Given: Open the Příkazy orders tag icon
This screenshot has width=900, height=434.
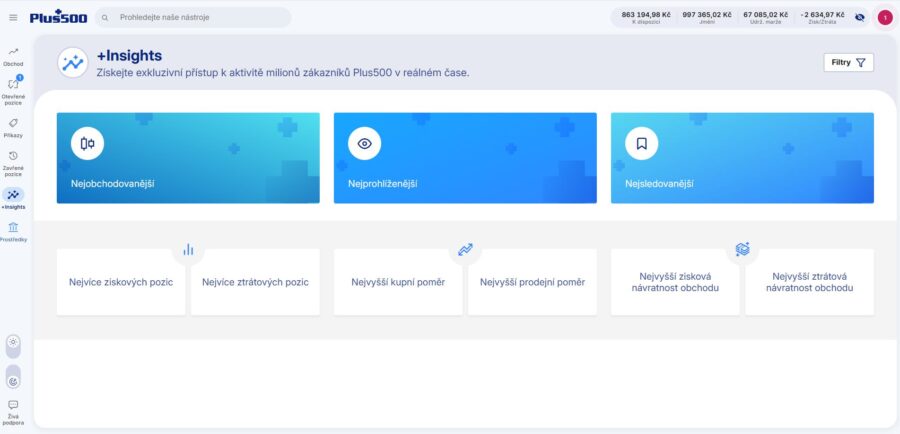Looking at the screenshot, I should coord(13,123).
